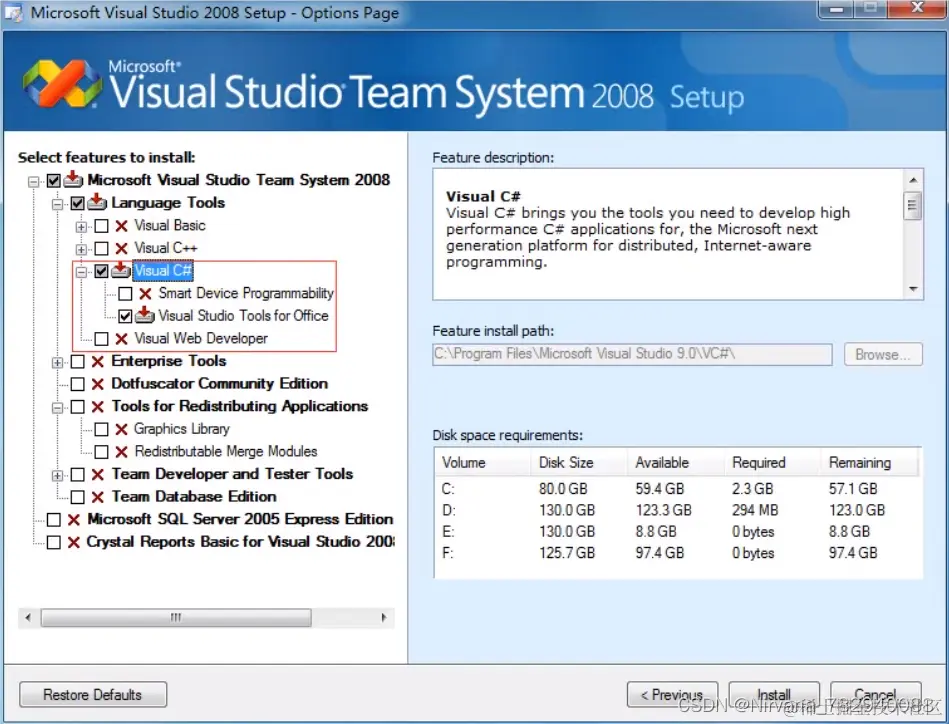Click install icon next to Language Tools

[97, 202]
